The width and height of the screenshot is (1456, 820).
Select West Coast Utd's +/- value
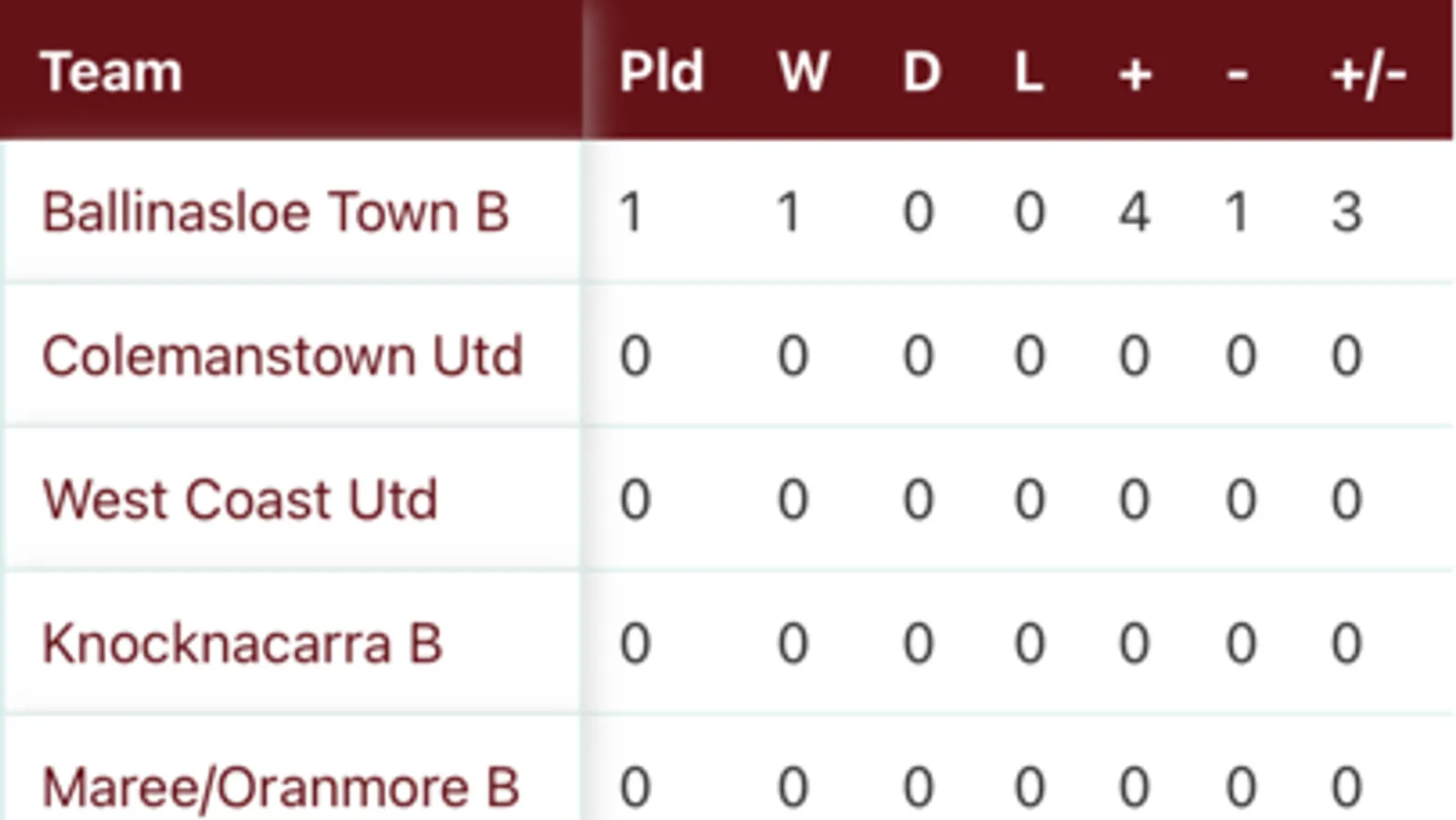click(1347, 499)
